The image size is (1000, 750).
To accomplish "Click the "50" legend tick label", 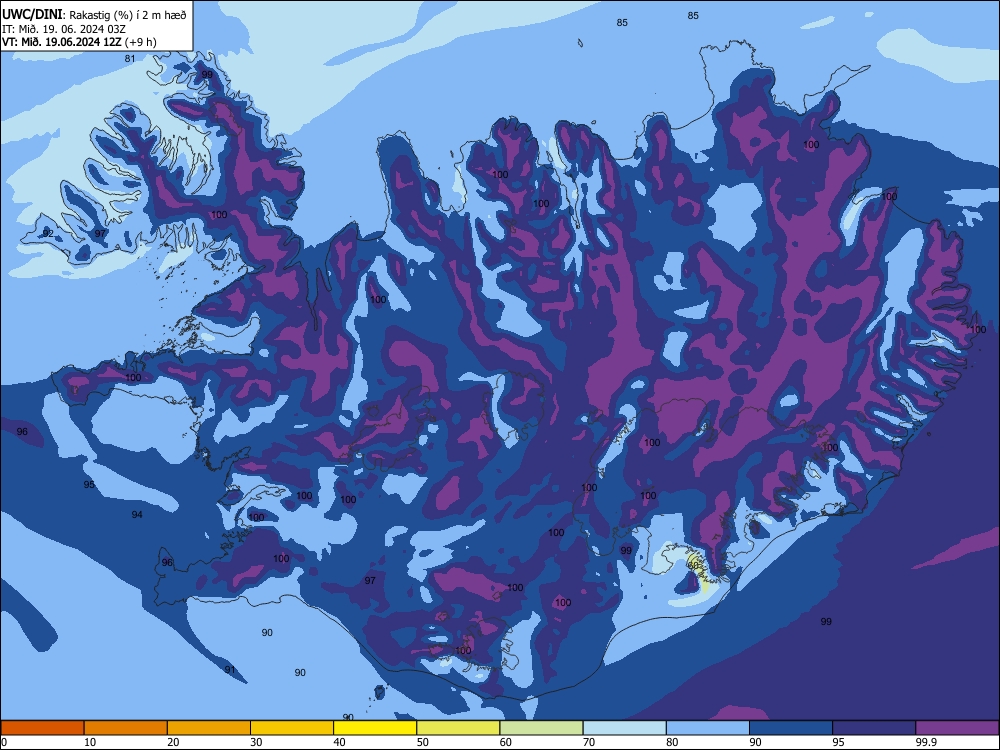I will [423, 742].
